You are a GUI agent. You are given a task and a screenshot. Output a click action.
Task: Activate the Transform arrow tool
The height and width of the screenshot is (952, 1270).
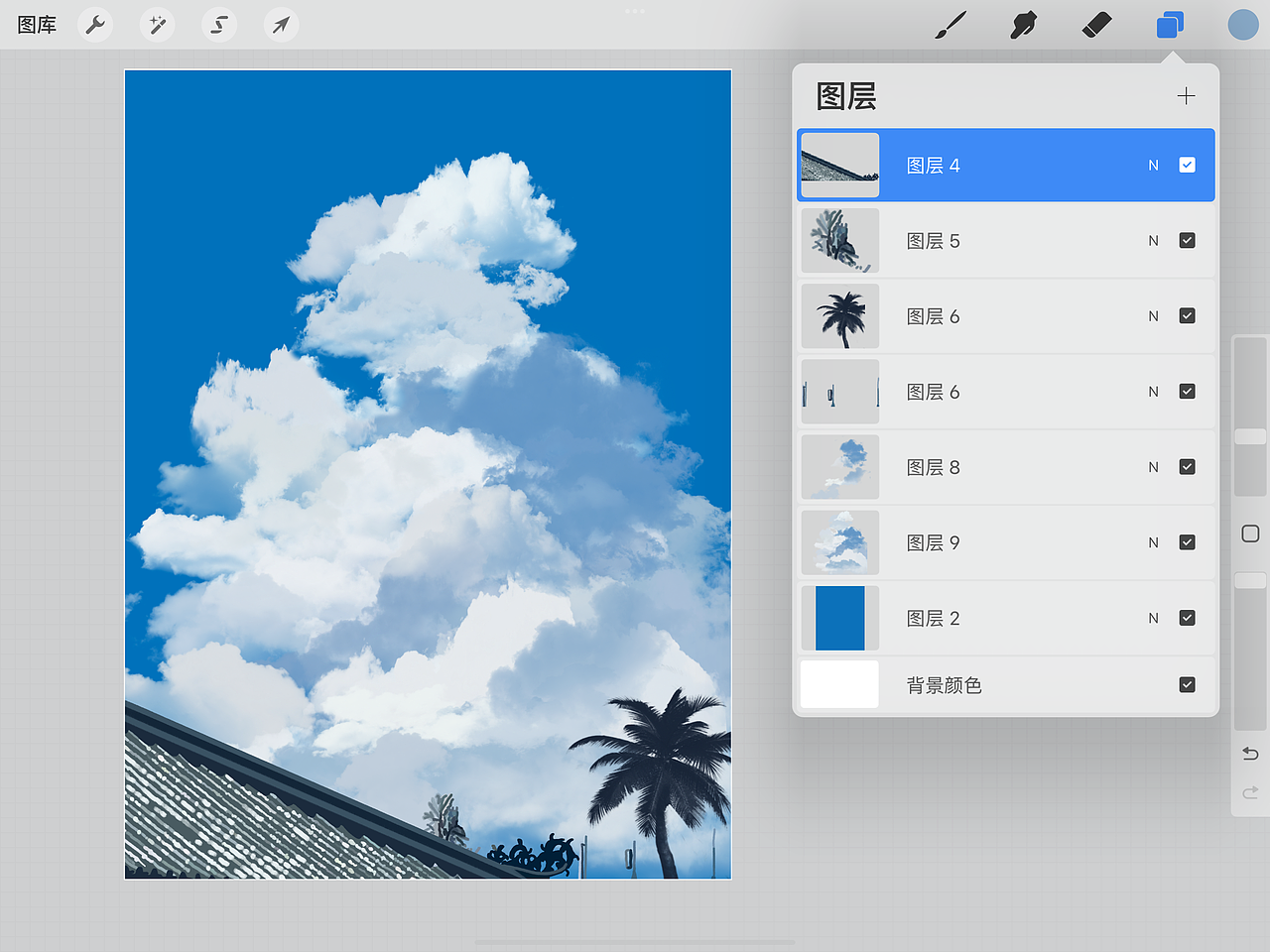(x=281, y=24)
